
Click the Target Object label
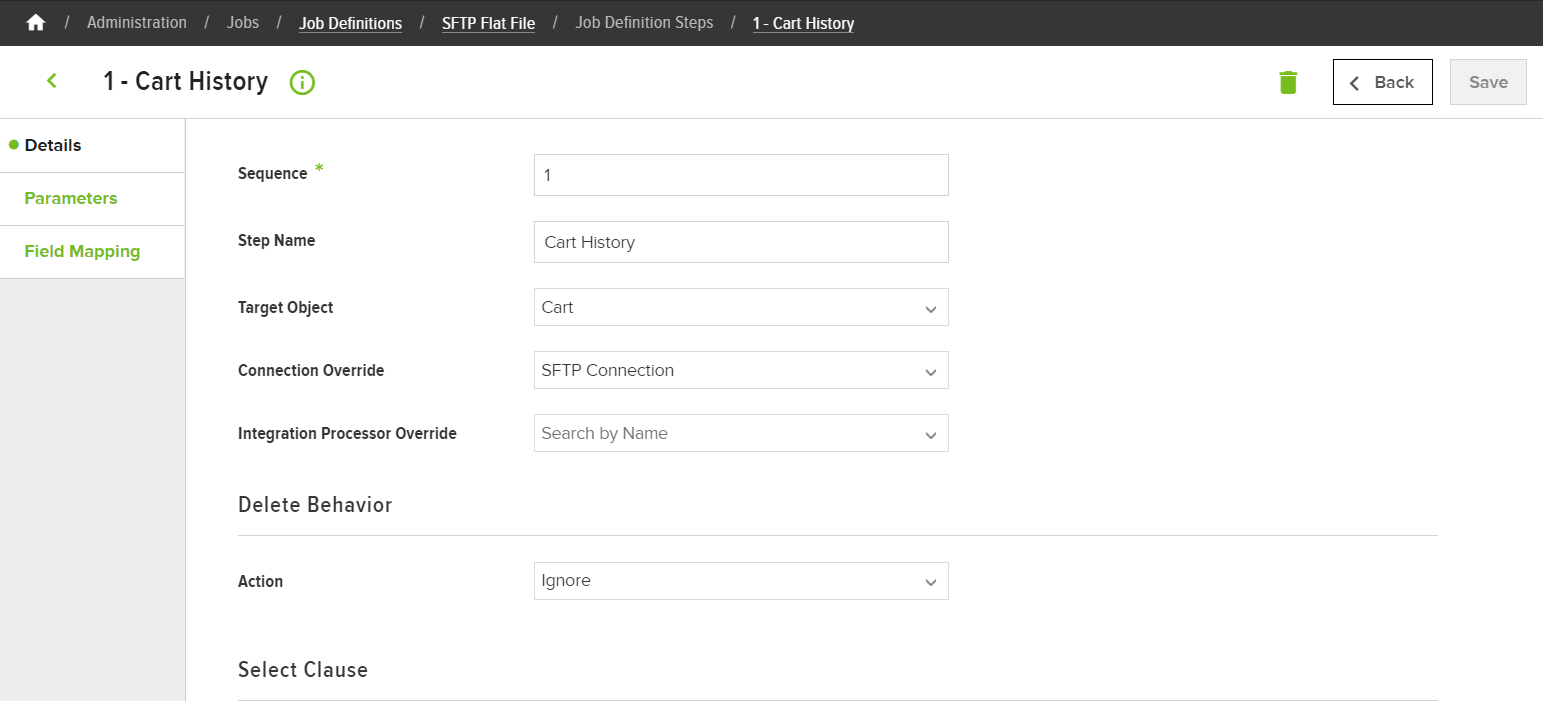[286, 308]
